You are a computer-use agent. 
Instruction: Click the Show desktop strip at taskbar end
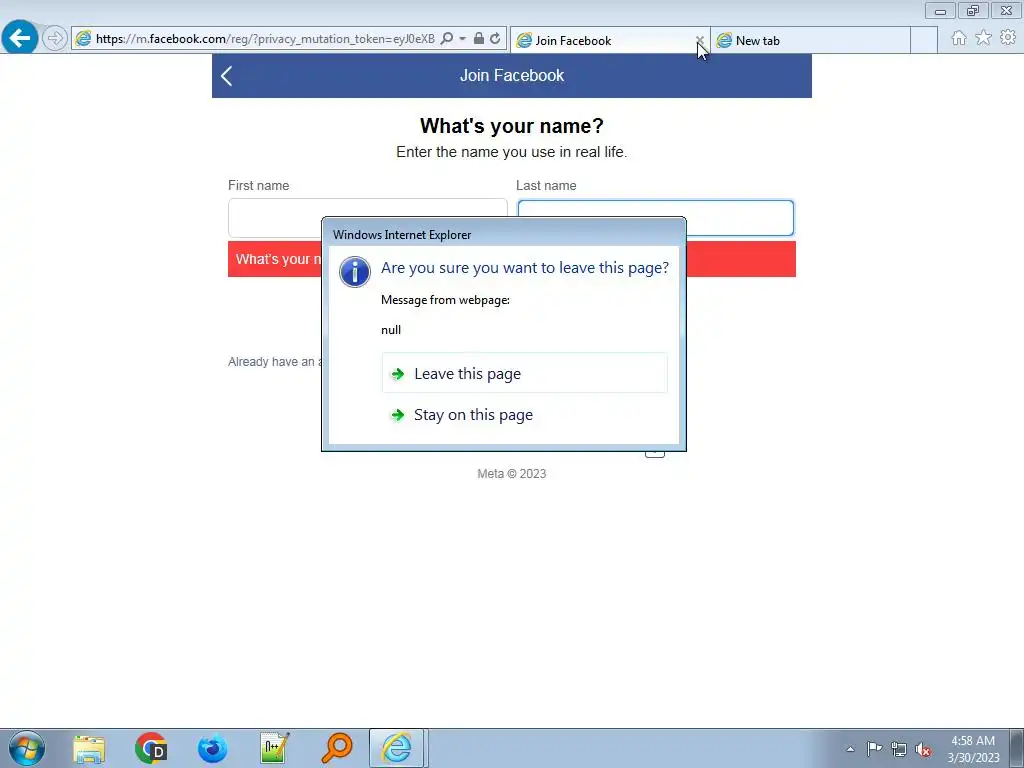click(x=1017, y=748)
